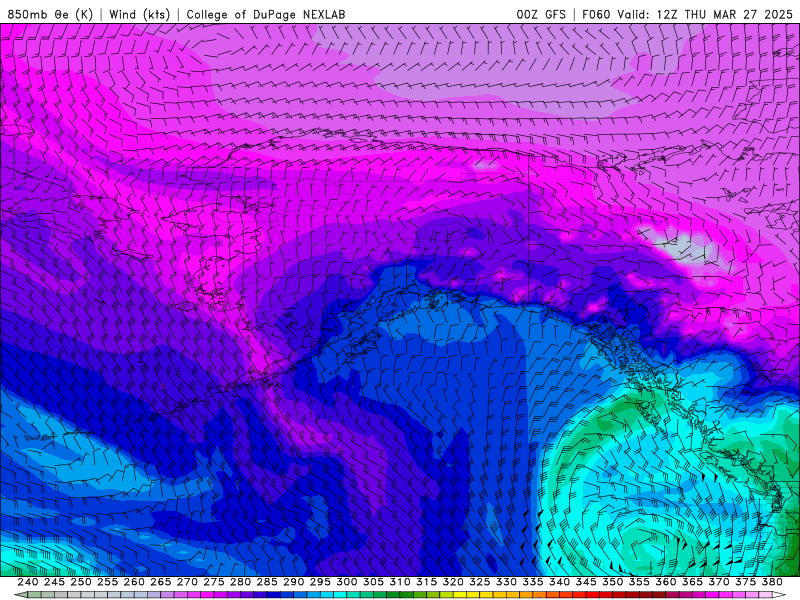Click the 355 label on the color scale
The image size is (800, 600).
coord(639,582)
